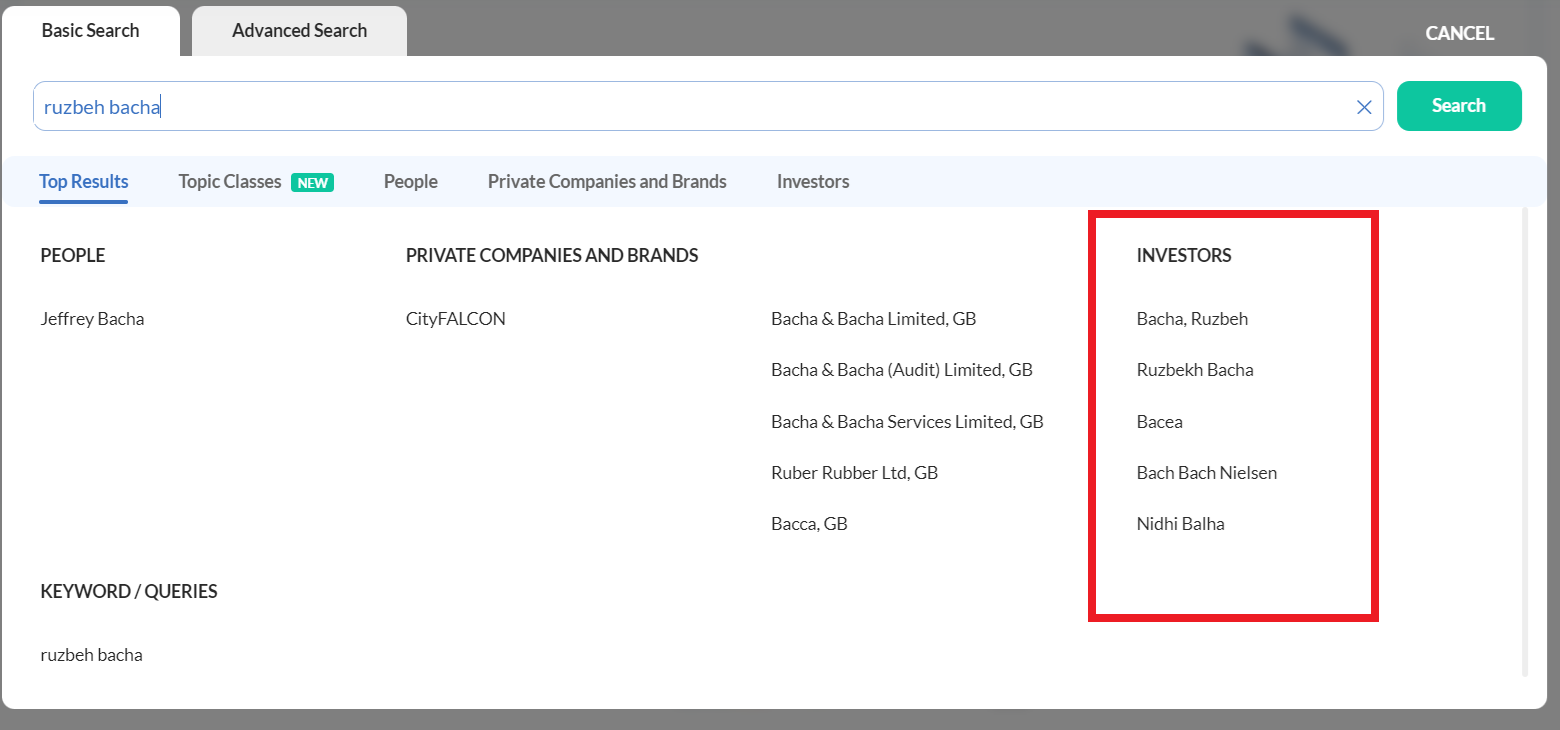Viewport: 1560px width, 730px height.
Task: Select the Basic Search tab
Action: coord(90,31)
